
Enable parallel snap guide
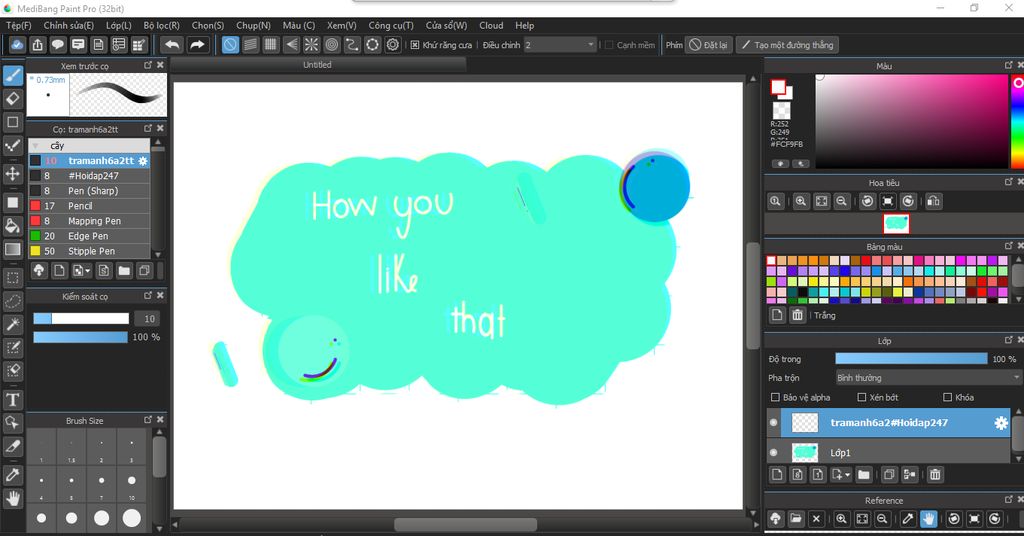coord(250,44)
